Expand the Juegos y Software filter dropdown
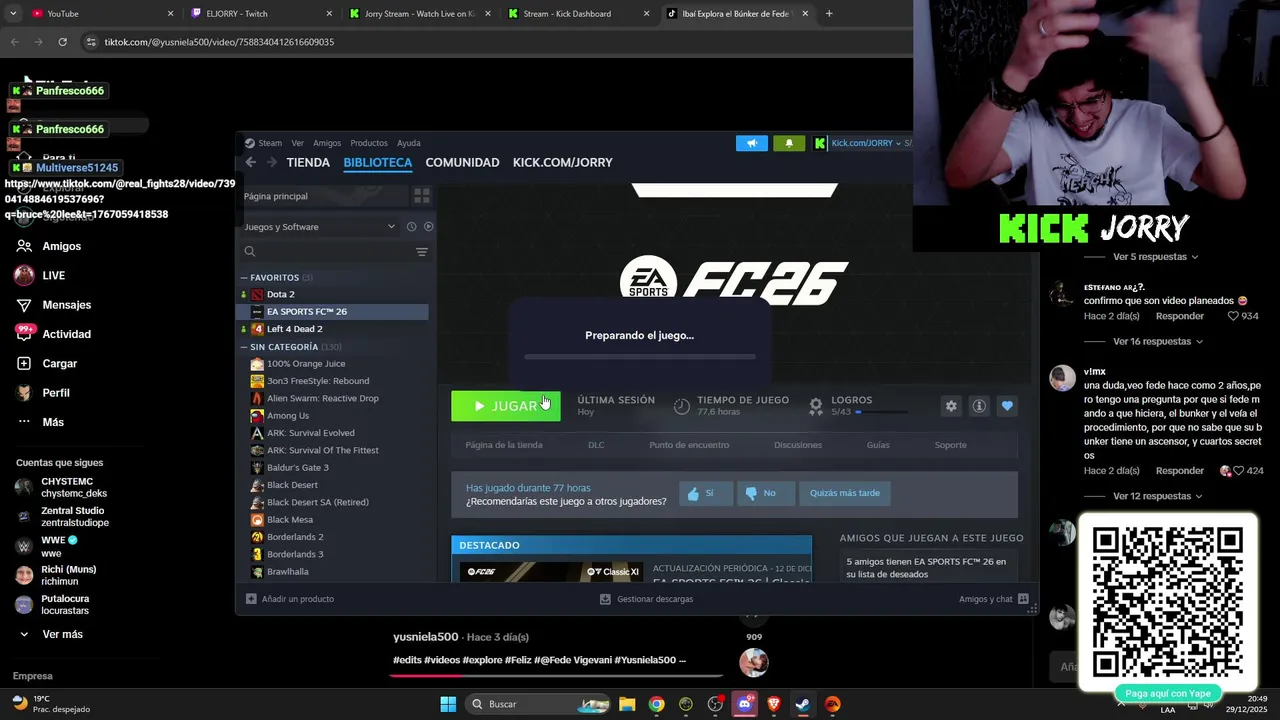Screen dimensions: 1280x720 pos(319,227)
